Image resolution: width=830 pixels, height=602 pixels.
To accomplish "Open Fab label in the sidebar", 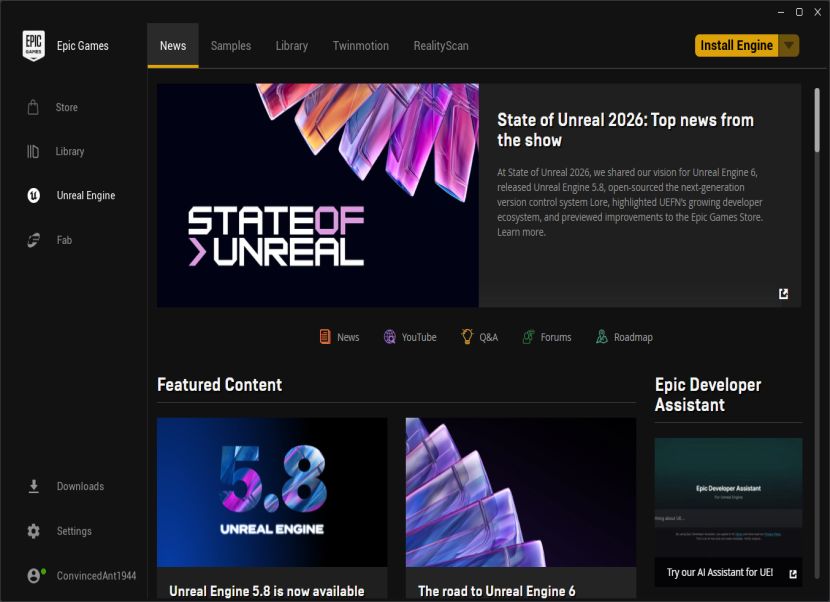I will (64, 240).
